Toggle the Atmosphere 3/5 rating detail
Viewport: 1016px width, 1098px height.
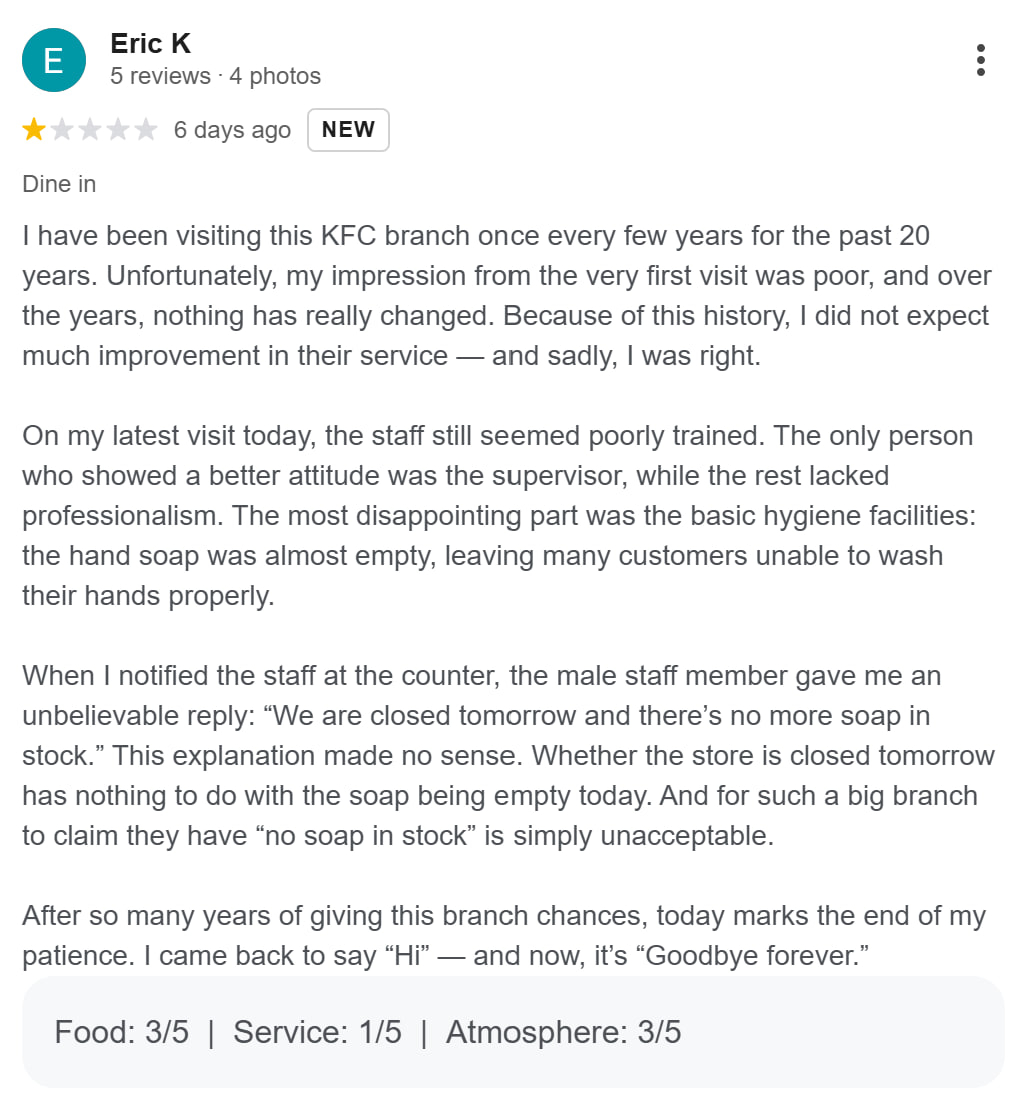point(562,1031)
